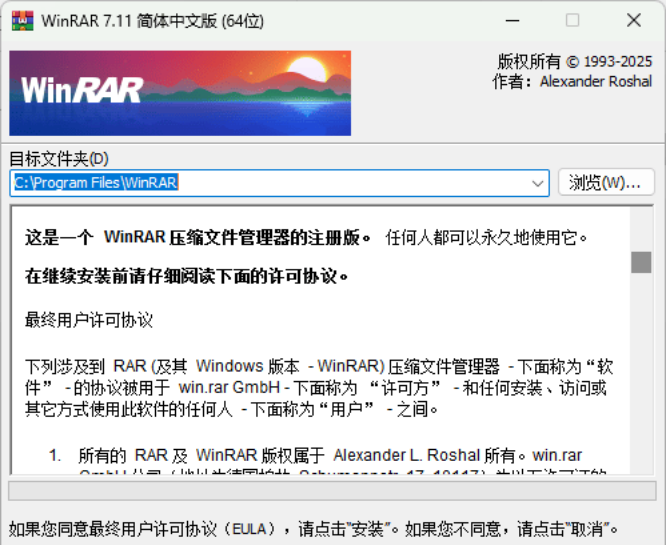666x545 pixels.
Task: Click inside the C:\Program Files\WinRAR path field
Action: (279, 183)
